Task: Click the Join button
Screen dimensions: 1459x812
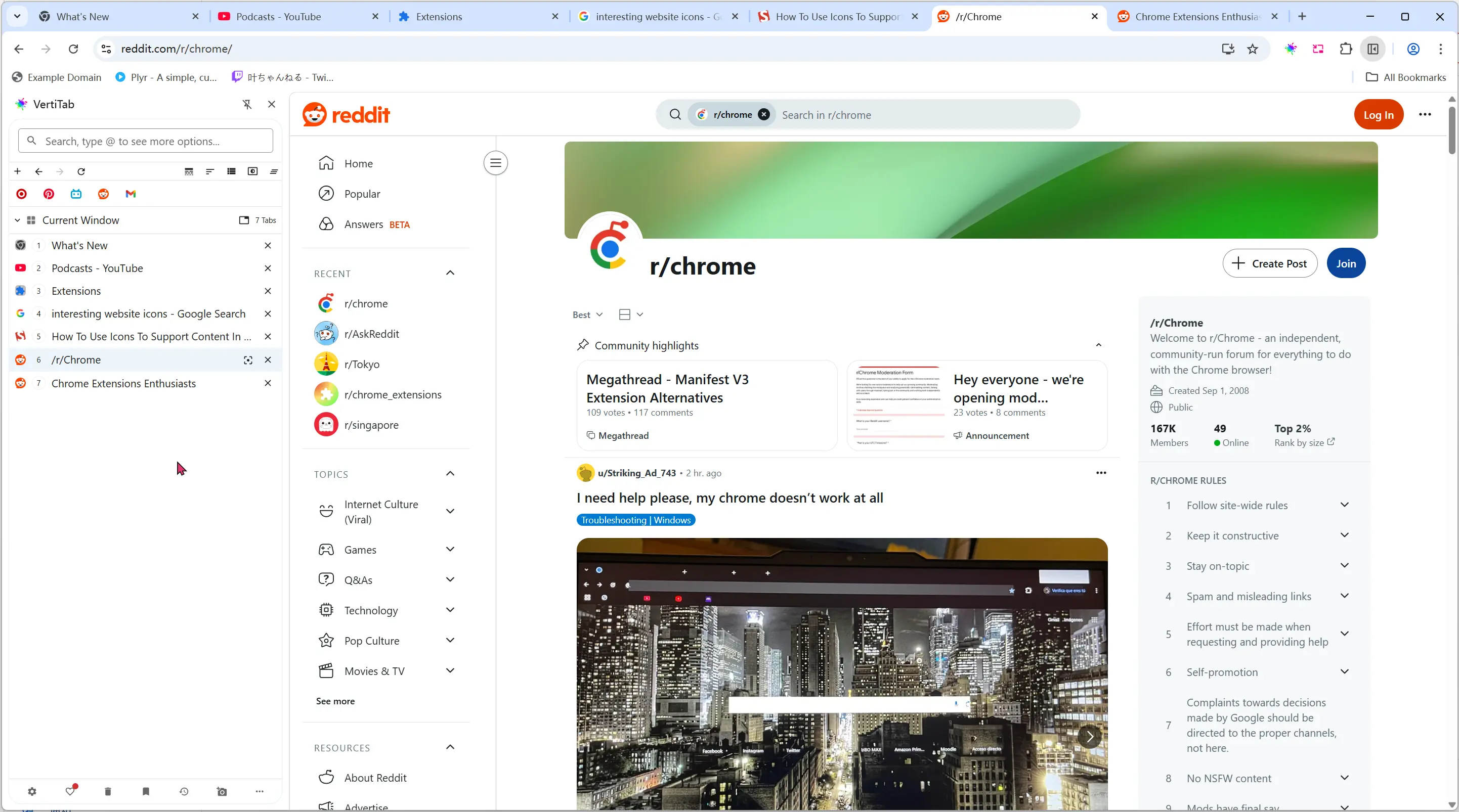Action: coord(1346,263)
